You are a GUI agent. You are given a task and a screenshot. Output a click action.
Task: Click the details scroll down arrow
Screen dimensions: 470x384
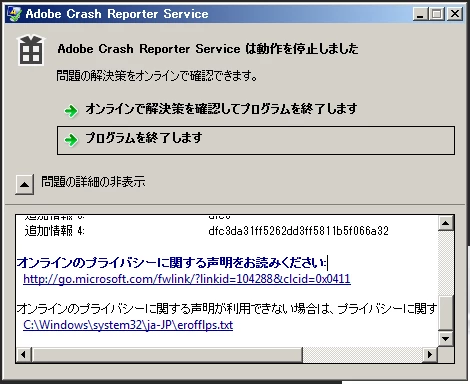pyautogui.click(x=446, y=339)
